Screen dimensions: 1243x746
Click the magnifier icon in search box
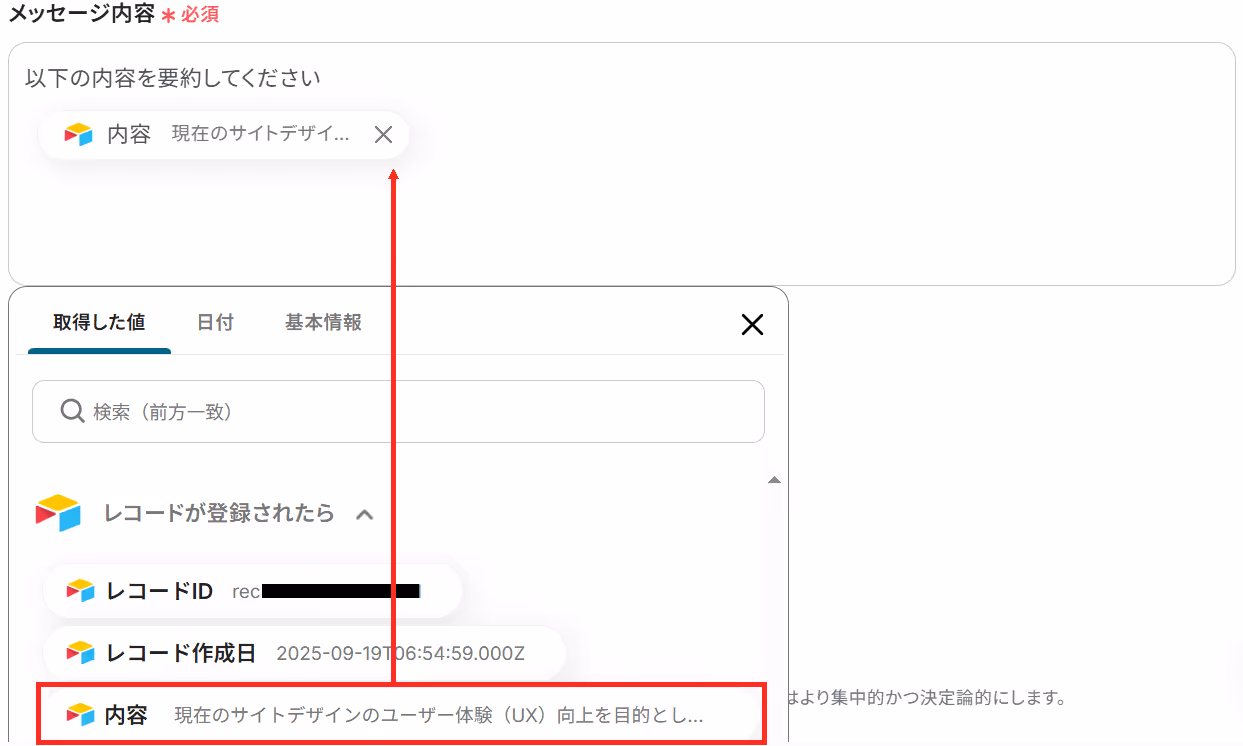coord(72,411)
